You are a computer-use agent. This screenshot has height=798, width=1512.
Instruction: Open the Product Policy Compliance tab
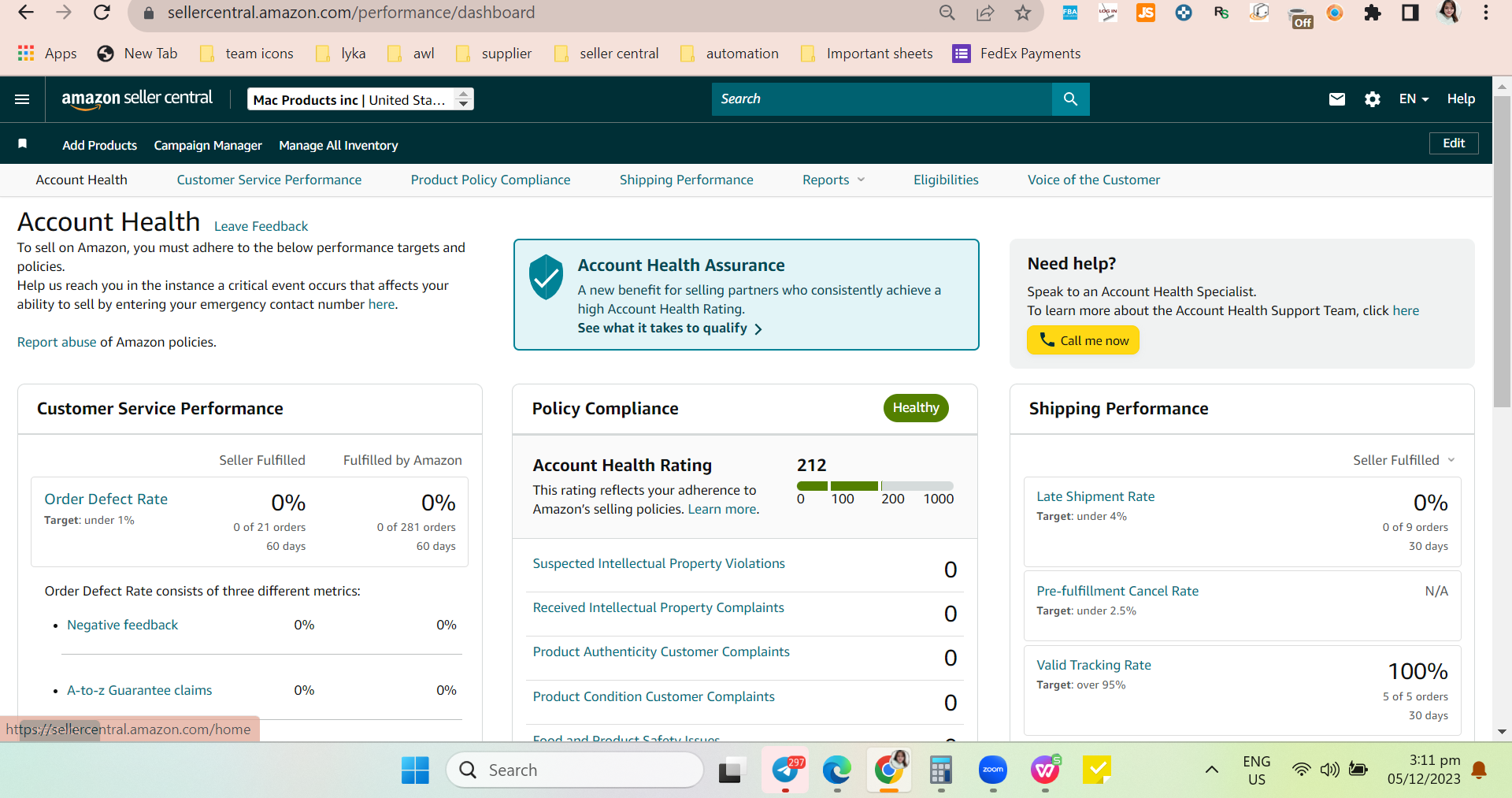[491, 180]
